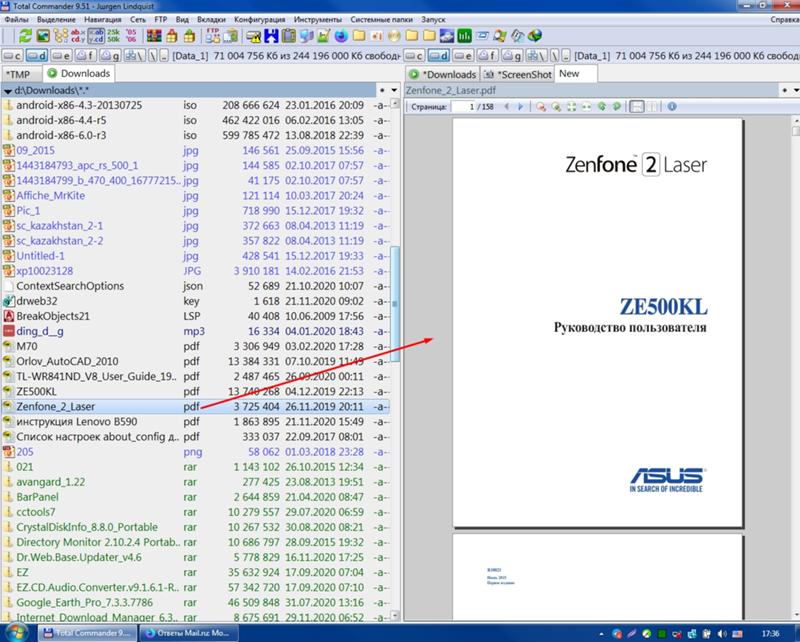Select file ZE500KL in the list
The image size is (800, 642).
pyautogui.click(x=195, y=391)
